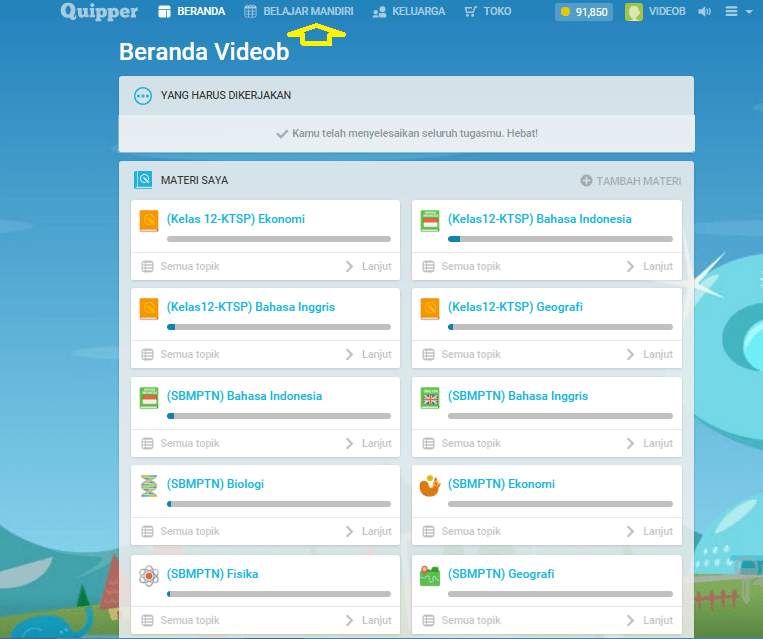Click the Quipper logo
The height and width of the screenshot is (639, 763).
tap(99, 11)
